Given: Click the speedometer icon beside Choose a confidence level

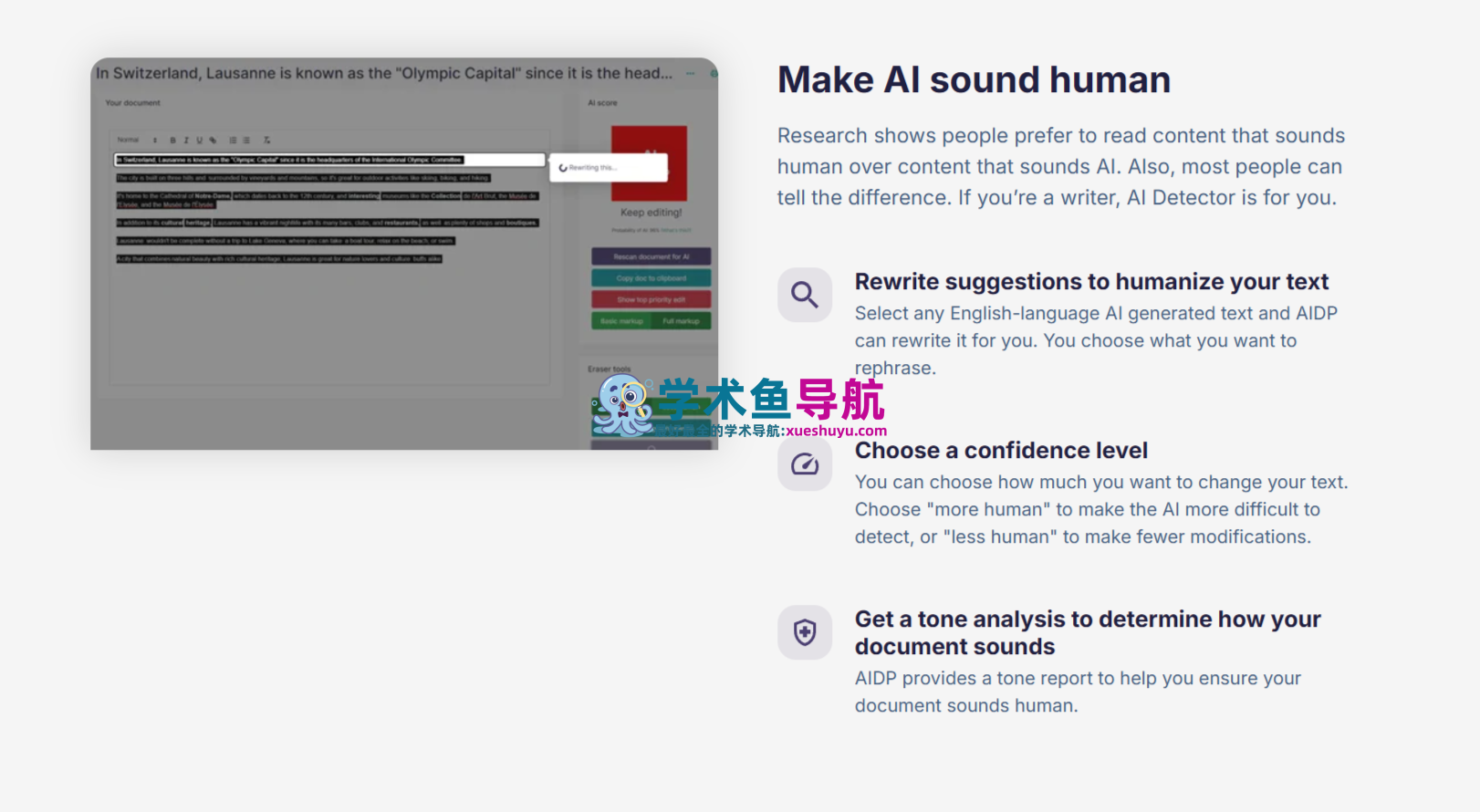Looking at the screenshot, I should pyautogui.click(x=805, y=464).
